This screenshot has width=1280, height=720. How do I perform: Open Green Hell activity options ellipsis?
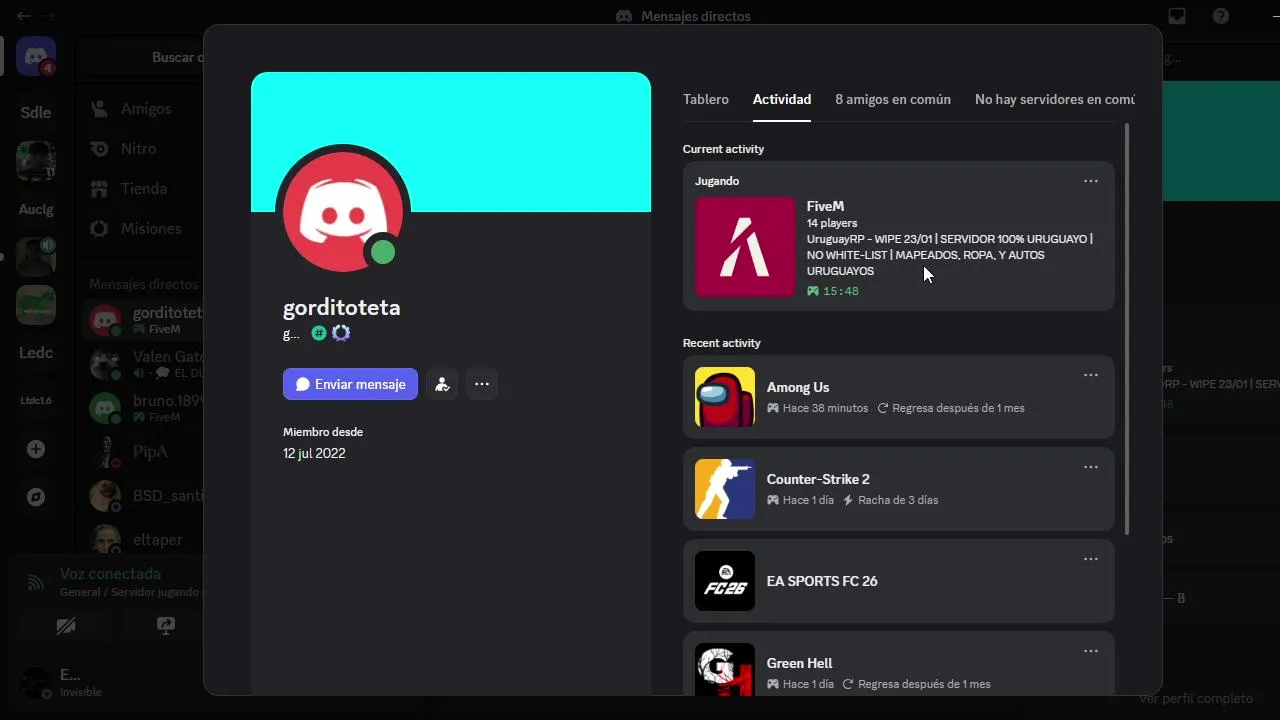[x=1091, y=651]
